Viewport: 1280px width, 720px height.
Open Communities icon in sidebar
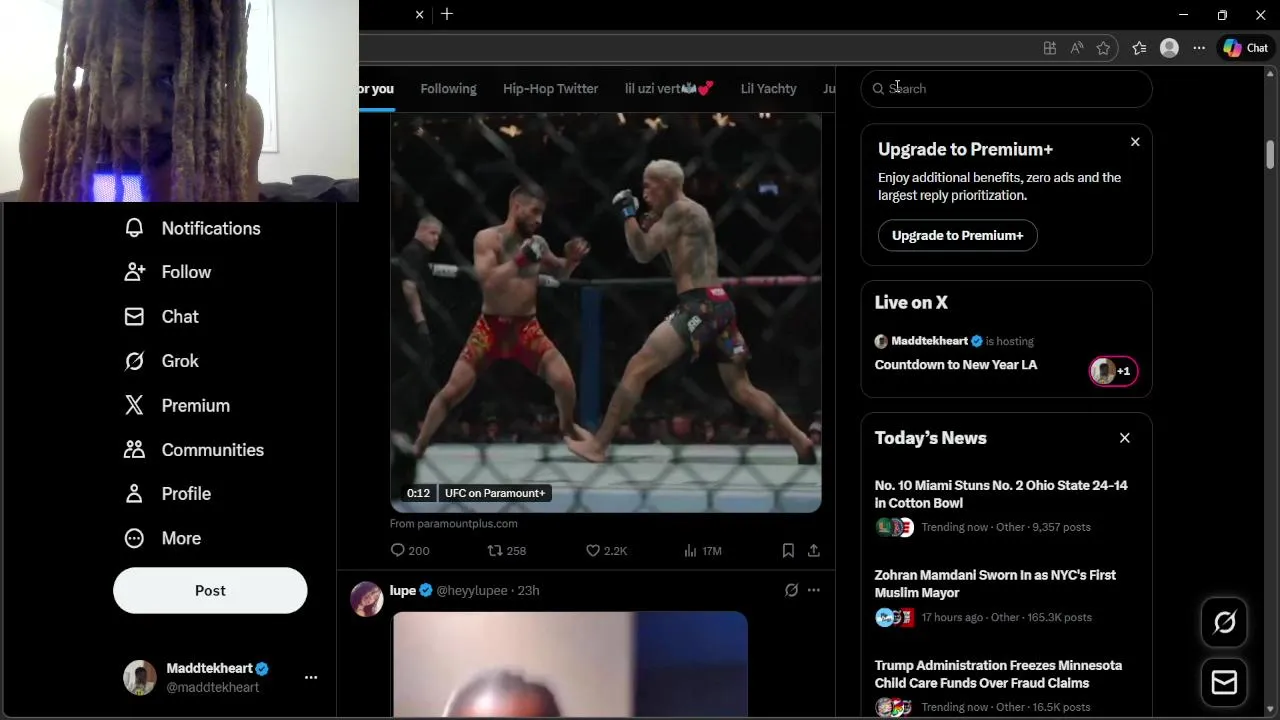tap(134, 450)
